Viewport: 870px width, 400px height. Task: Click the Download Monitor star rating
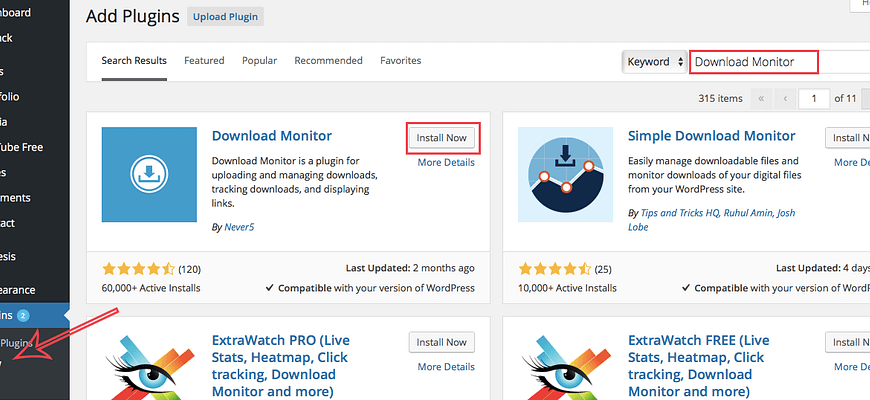click(x=139, y=270)
